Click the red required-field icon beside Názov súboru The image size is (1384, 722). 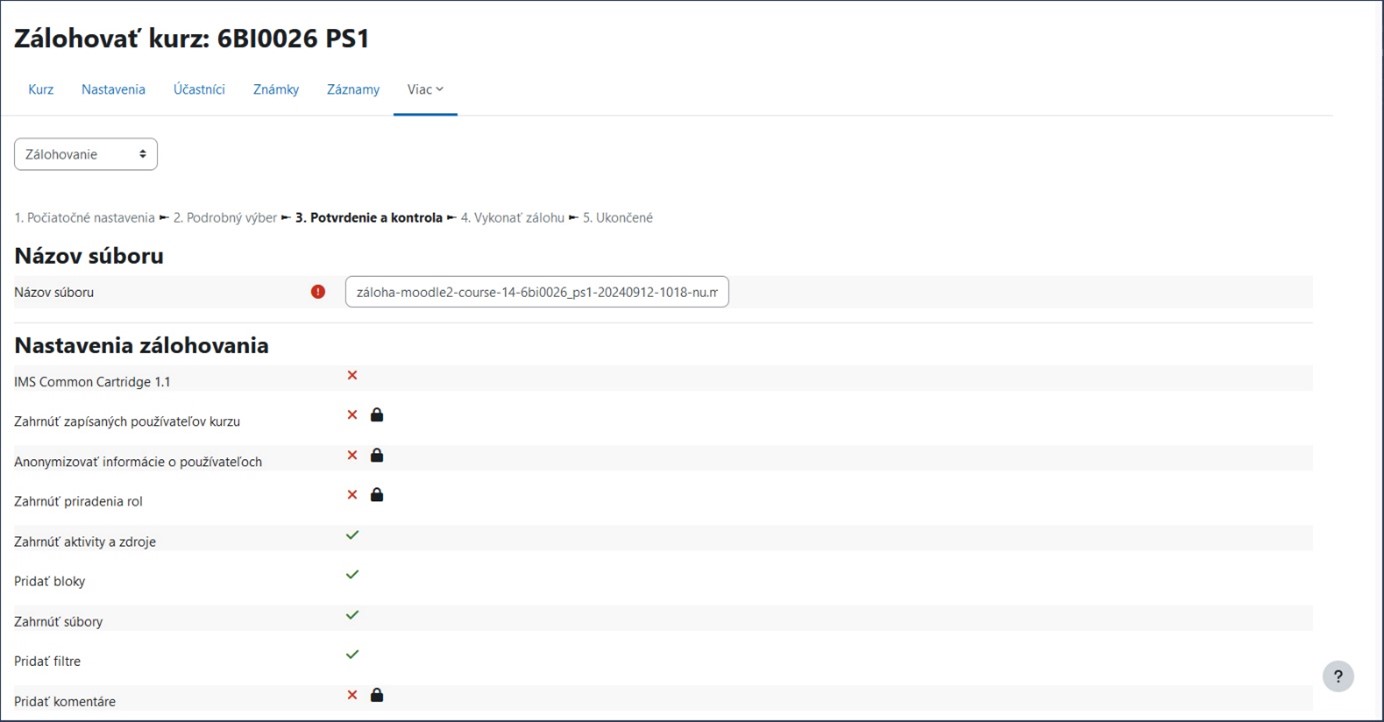coord(318,292)
